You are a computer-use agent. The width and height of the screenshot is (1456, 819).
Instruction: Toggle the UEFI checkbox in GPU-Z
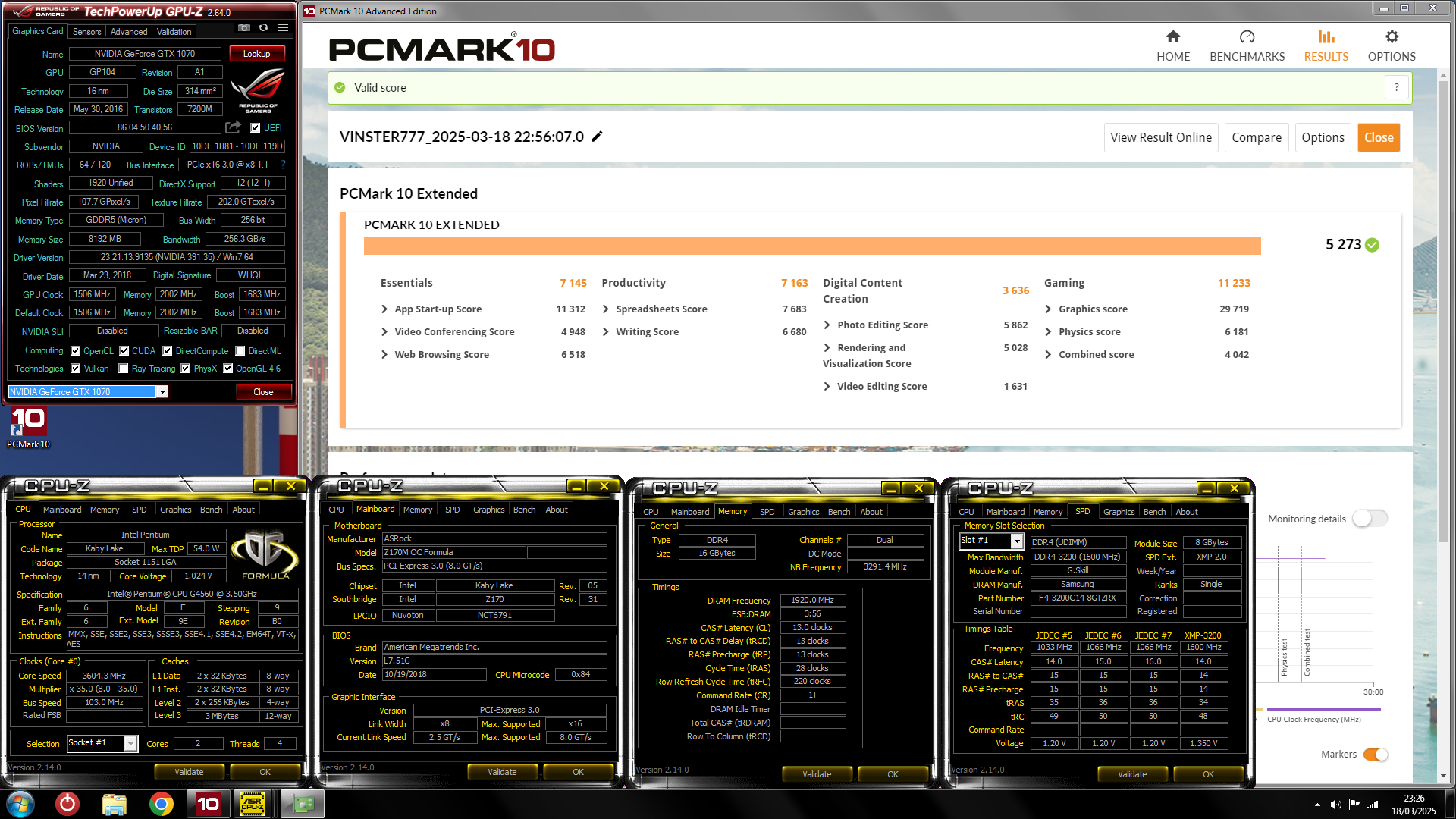tap(256, 128)
